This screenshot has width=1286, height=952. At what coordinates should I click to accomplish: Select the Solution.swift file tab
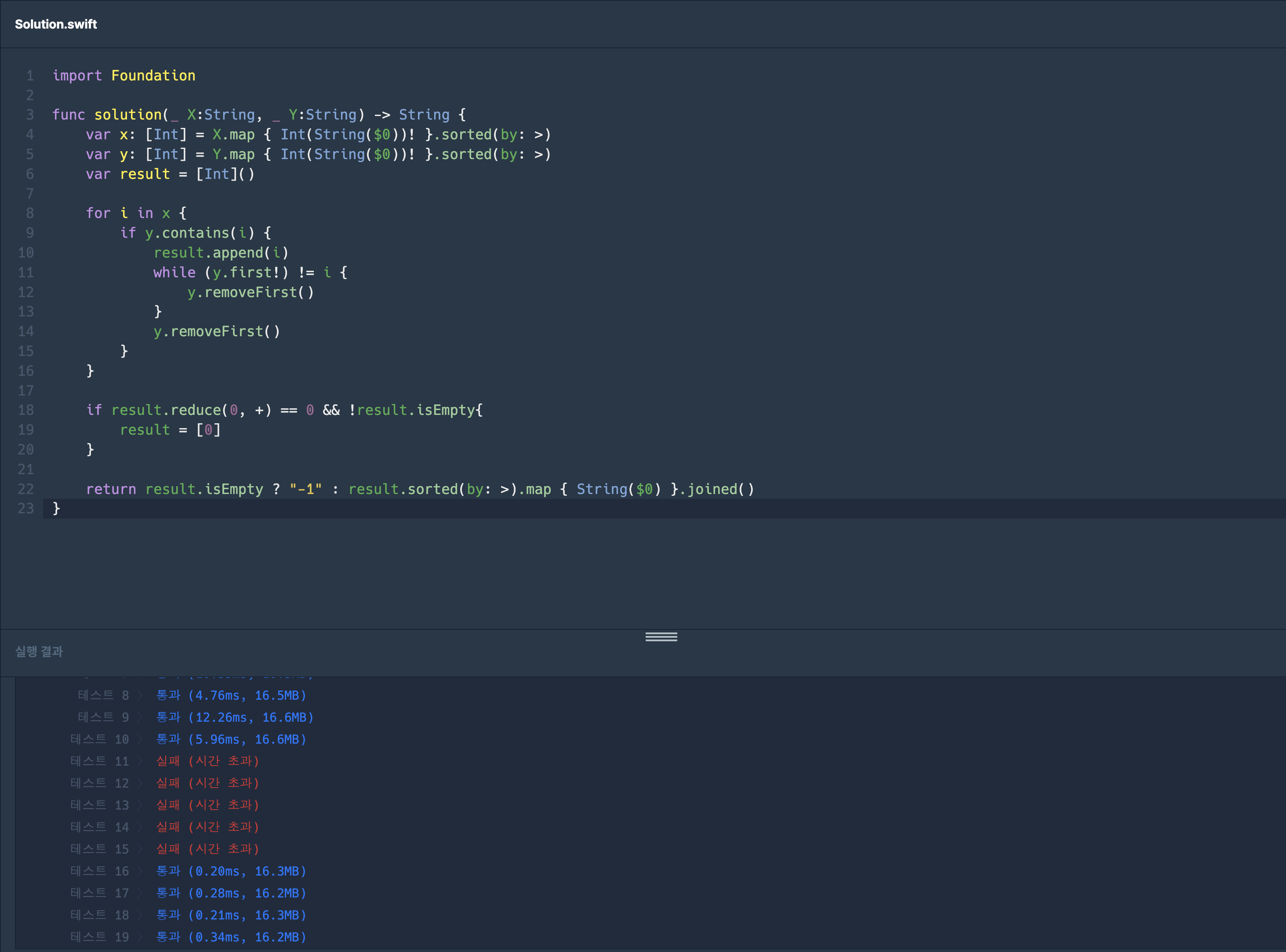[56, 24]
